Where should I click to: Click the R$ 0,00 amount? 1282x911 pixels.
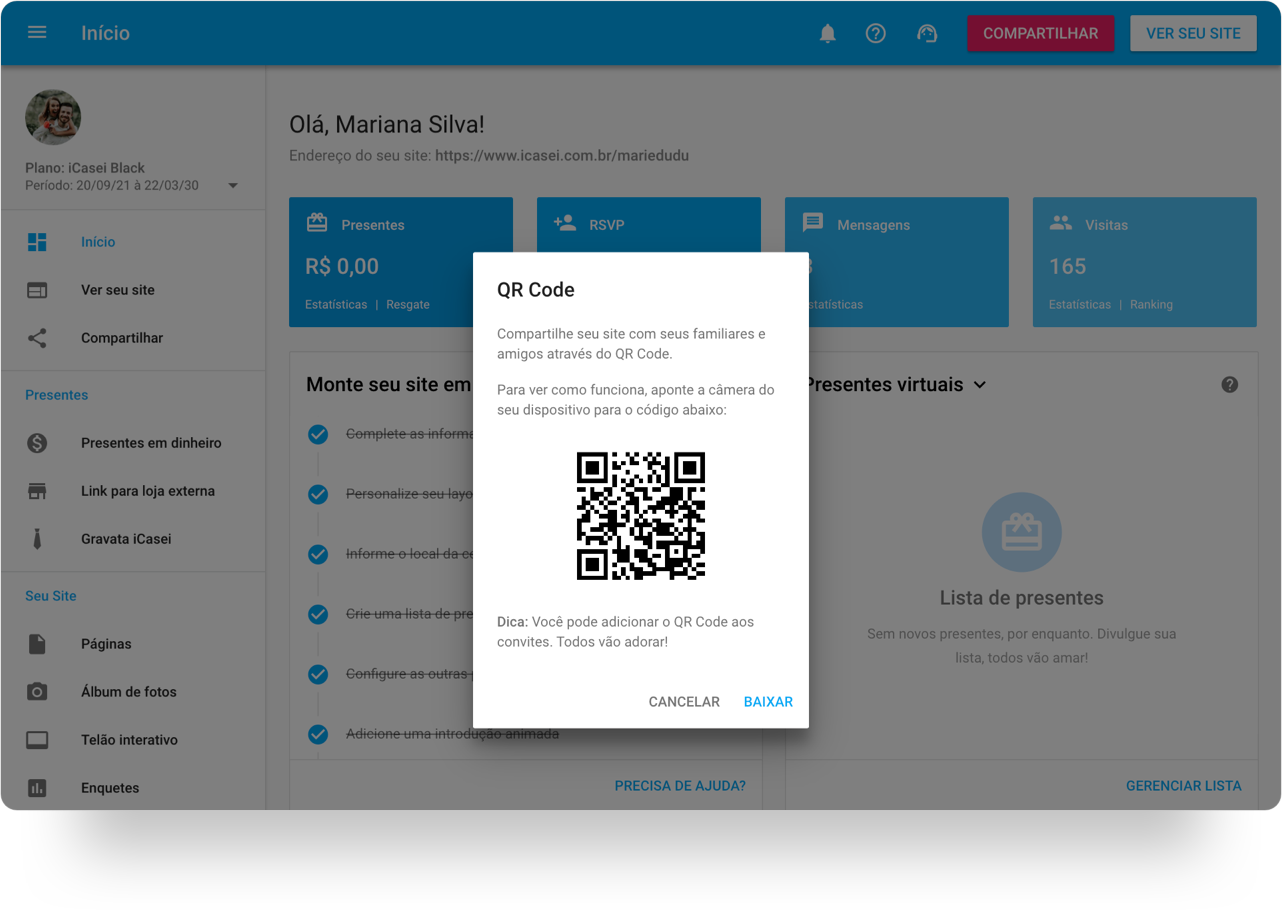342,266
